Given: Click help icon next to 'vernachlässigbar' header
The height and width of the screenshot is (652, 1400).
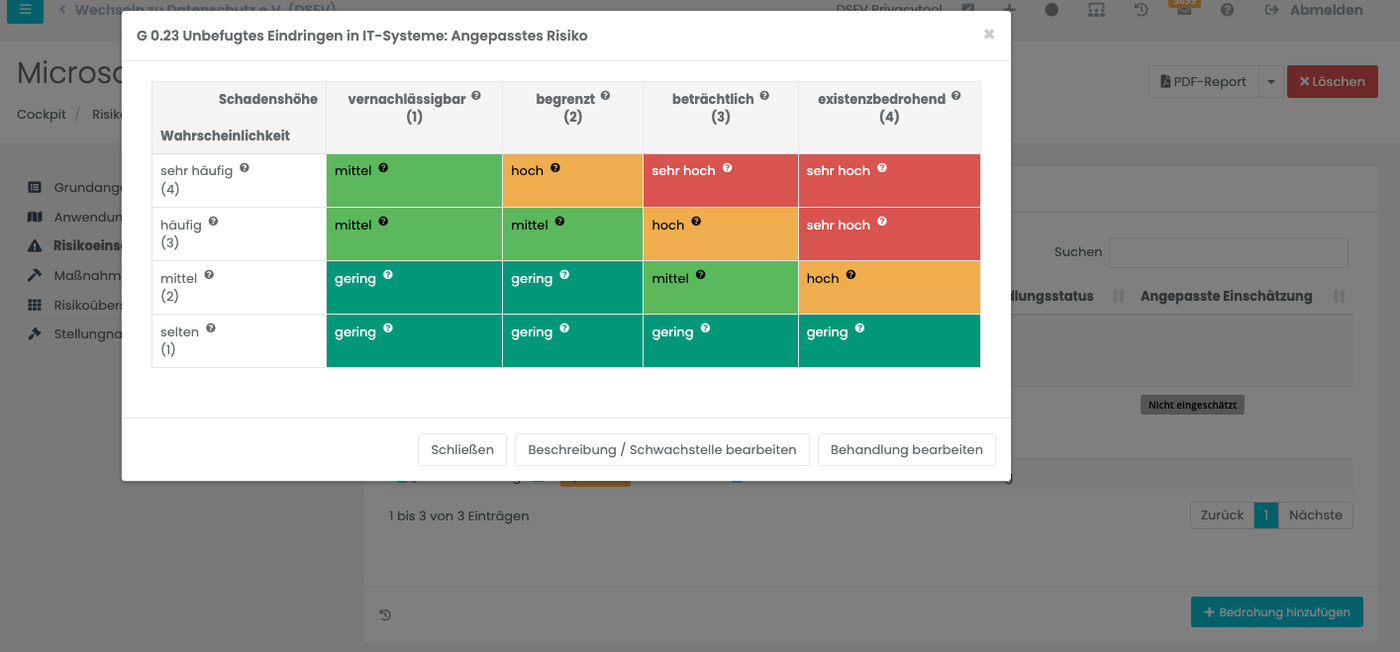Looking at the screenshot, I should 476,96.
